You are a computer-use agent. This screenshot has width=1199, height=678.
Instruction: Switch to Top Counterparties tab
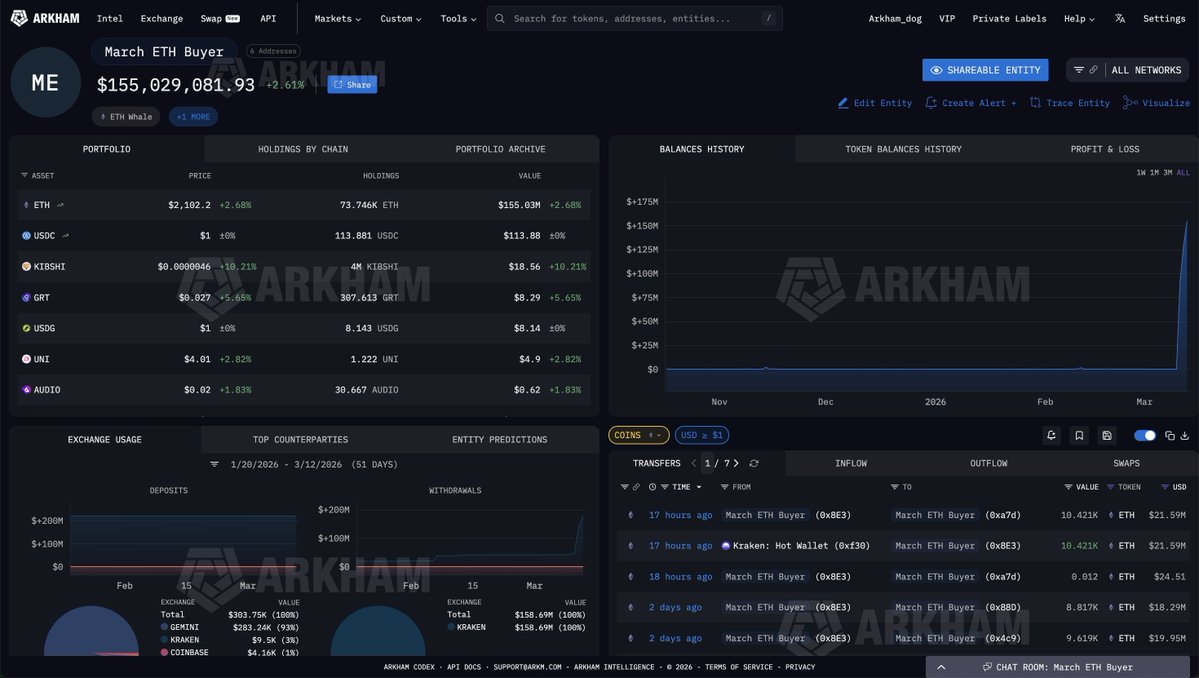pyautogui.click(x=301, y=440)
